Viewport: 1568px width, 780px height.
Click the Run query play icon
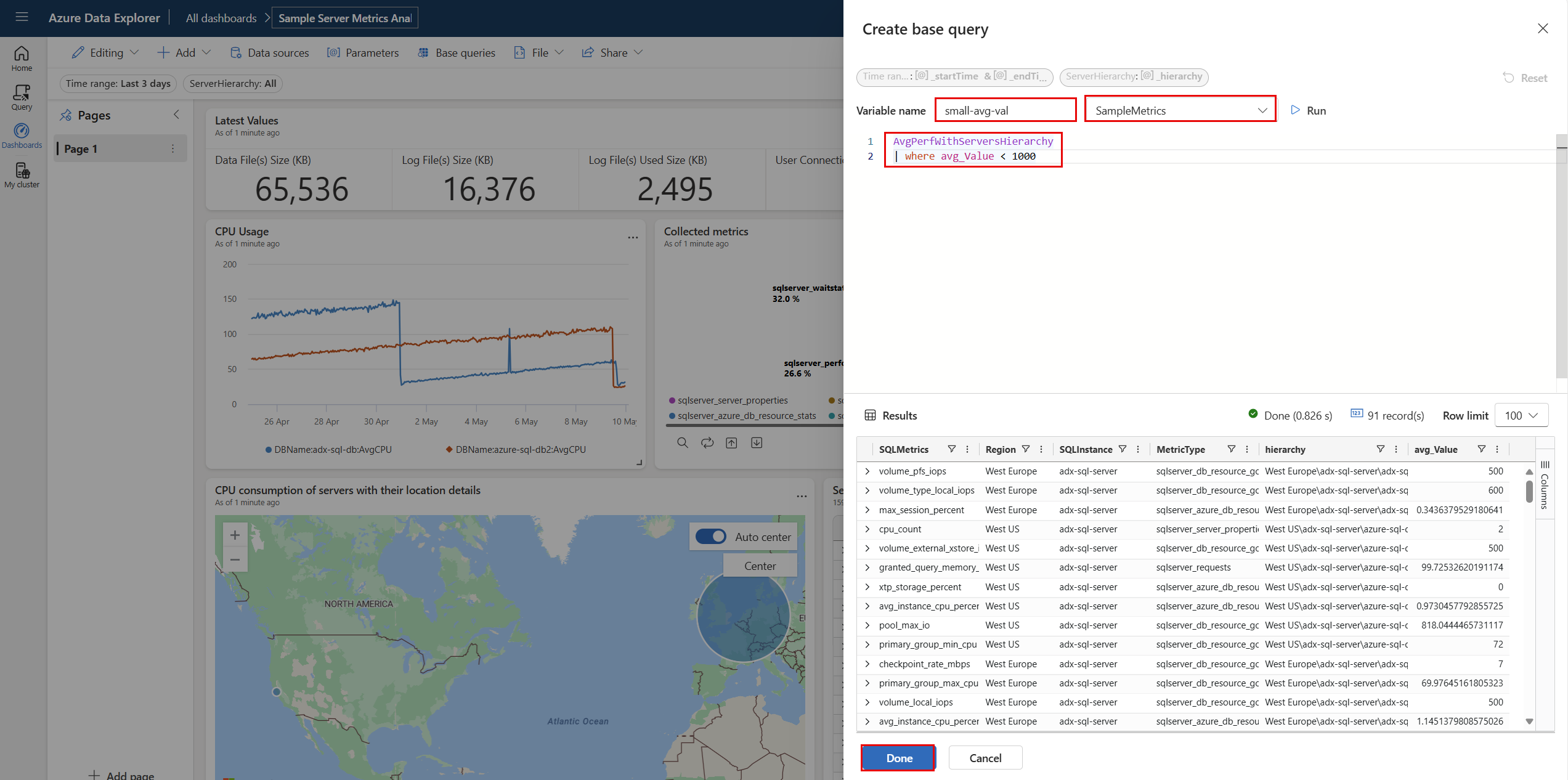[1296, 110]
